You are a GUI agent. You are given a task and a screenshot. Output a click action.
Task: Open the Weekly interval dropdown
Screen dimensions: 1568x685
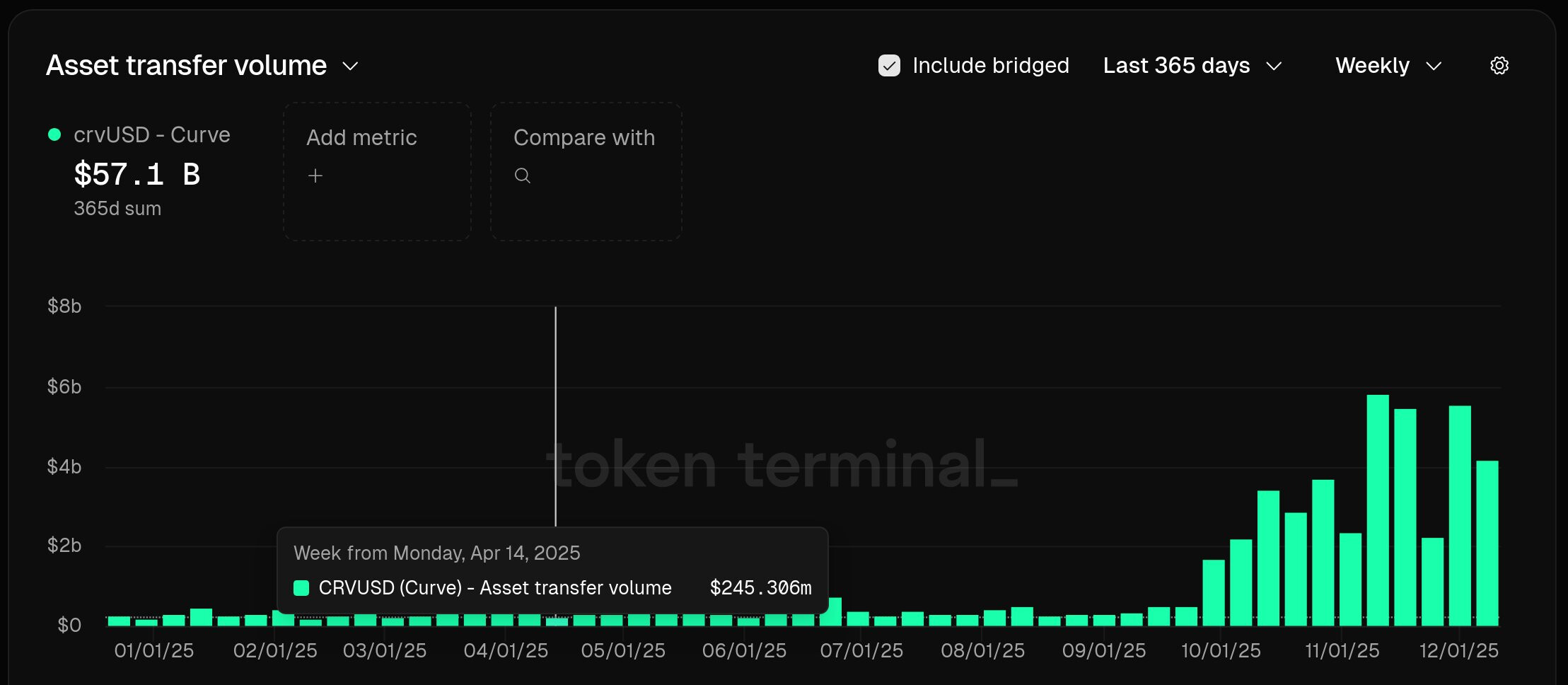point(1387,66)
